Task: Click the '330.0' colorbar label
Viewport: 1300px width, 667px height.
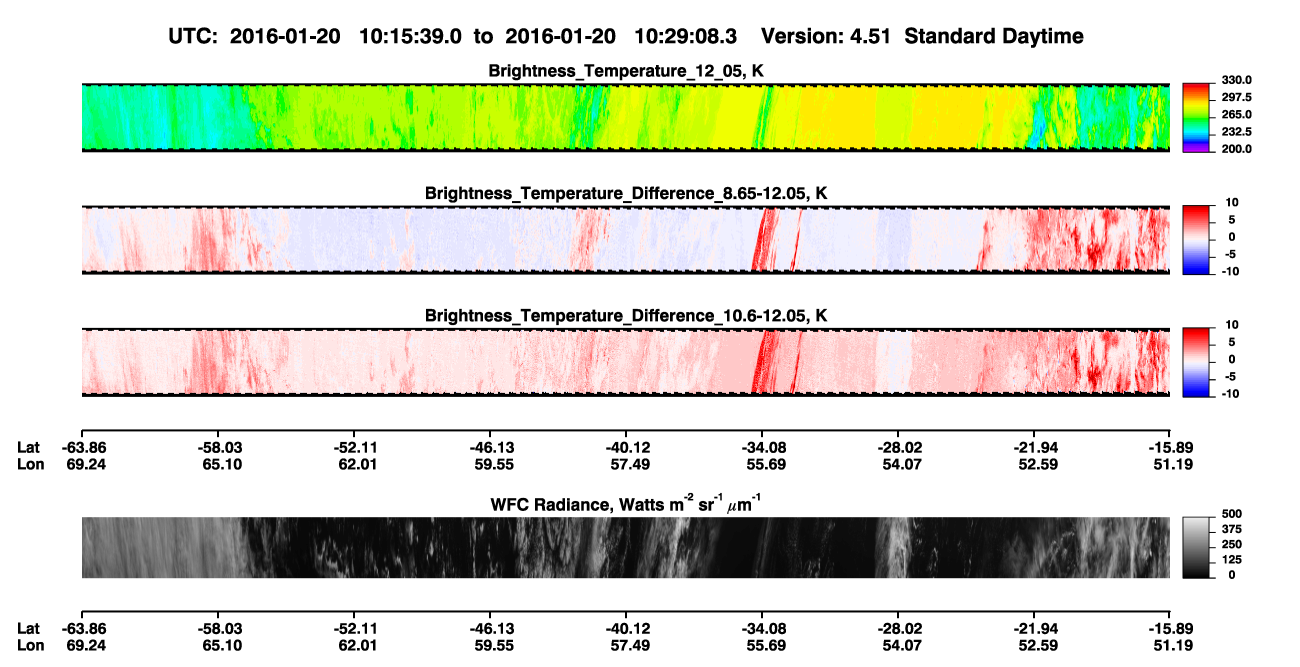Action: pyautogui.click(x=1237, y=80)
